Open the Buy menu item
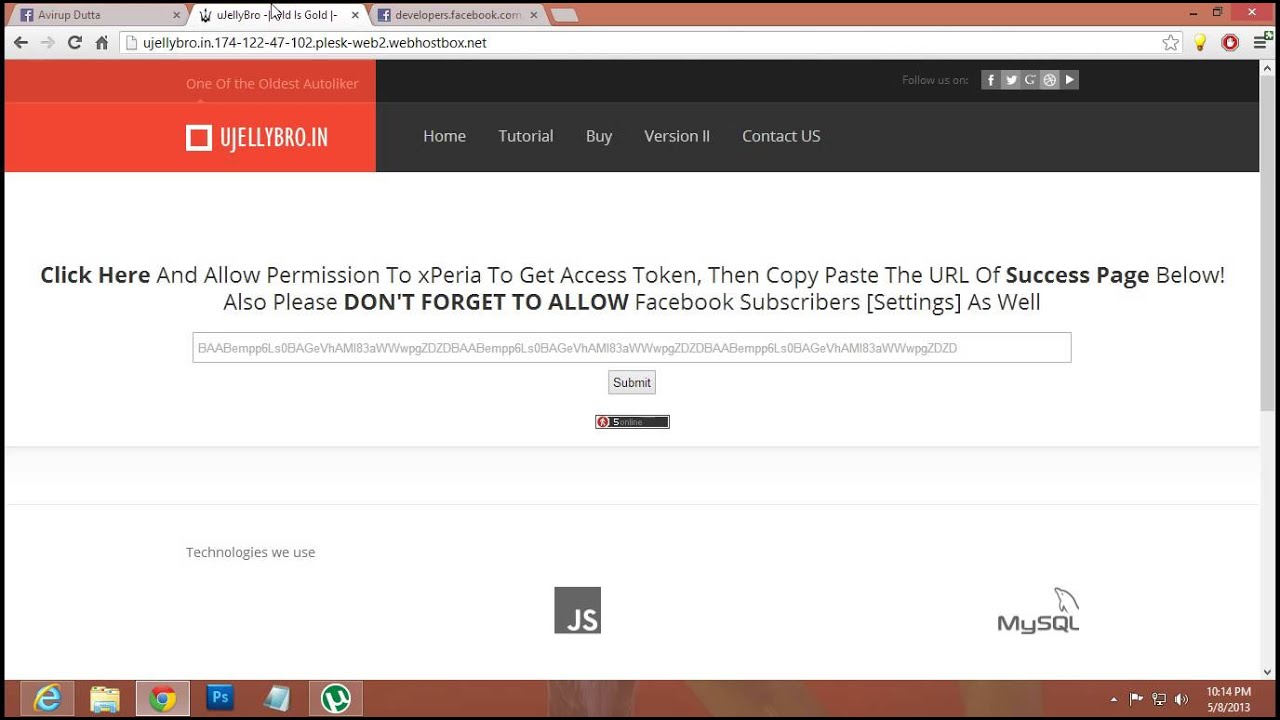 pyautogui.click(x=599, y=136)
